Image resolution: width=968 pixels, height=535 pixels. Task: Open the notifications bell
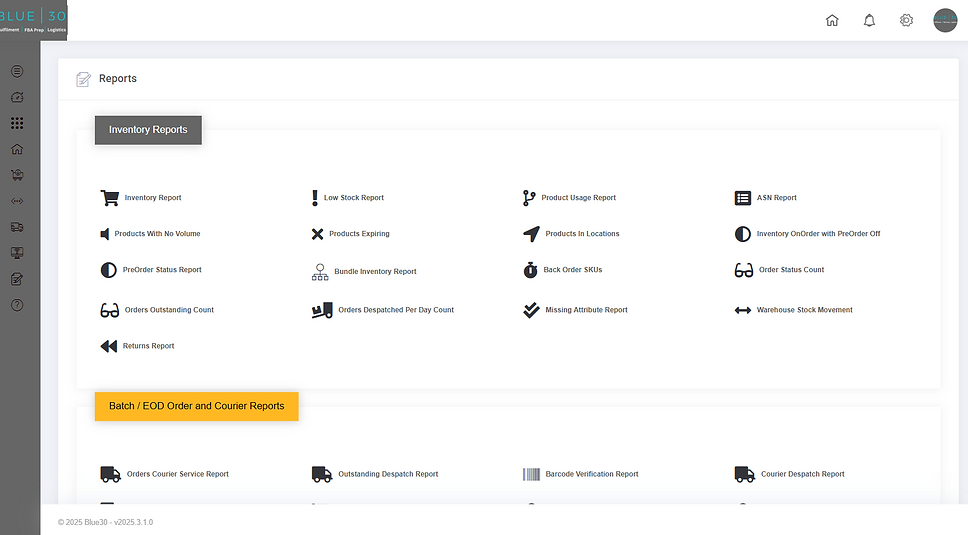[x=869, y=20]
